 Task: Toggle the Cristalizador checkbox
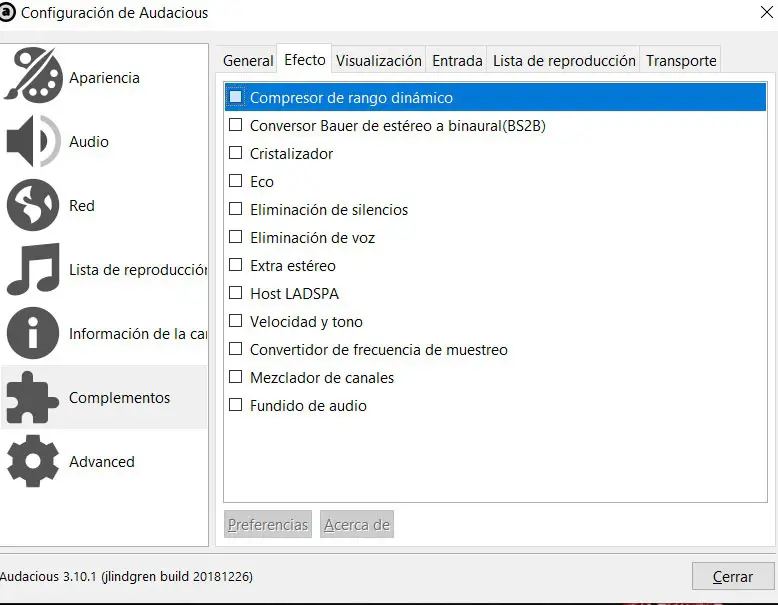coord(236,154)
